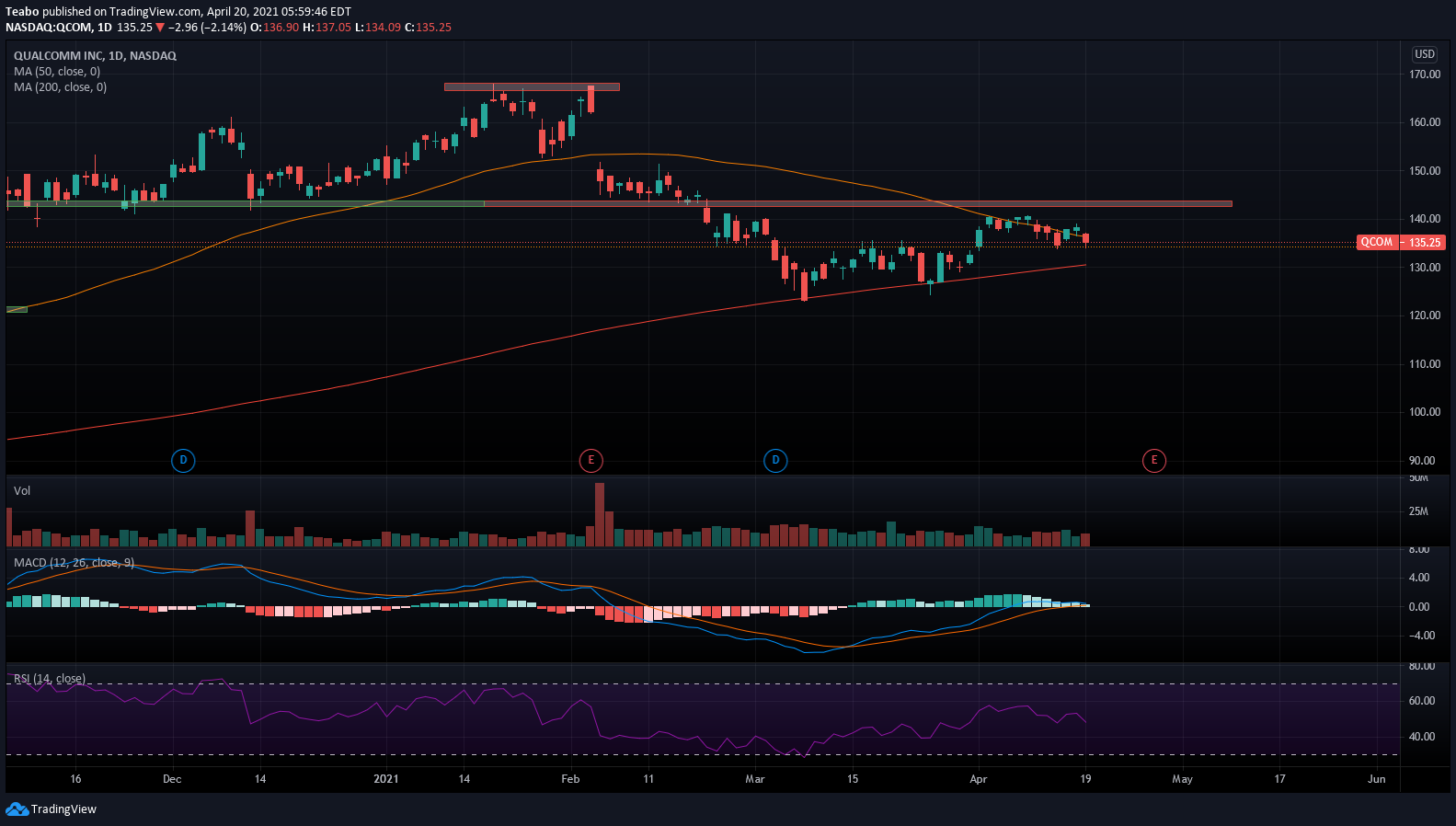1456x826 pixels.
Task: Select the green support zone rectangle
Action: click(246, 203)
